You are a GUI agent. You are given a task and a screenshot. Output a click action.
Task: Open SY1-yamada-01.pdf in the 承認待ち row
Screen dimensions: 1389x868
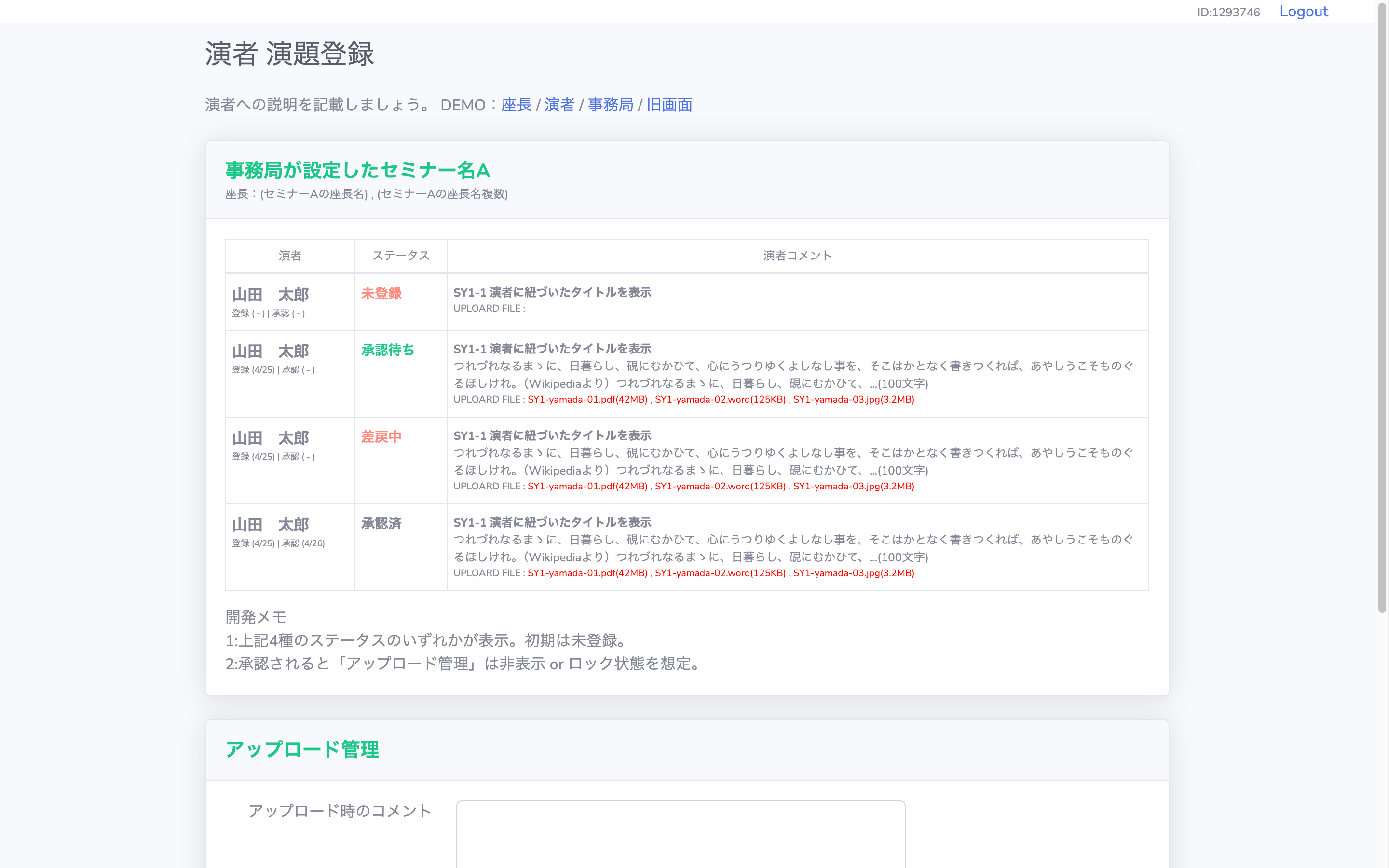[586, 400]
